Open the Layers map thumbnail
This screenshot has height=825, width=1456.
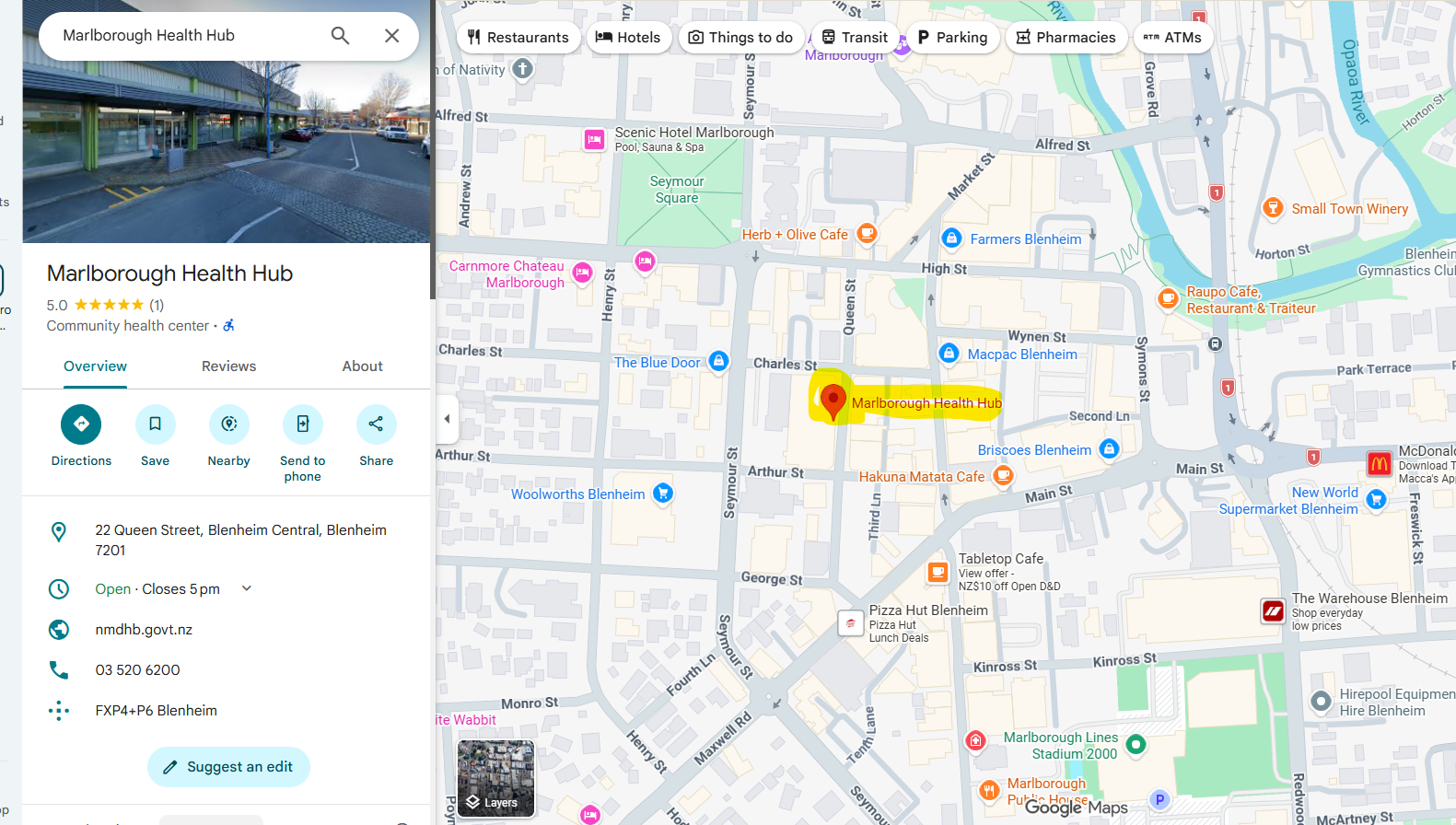(x=496, y=778)
